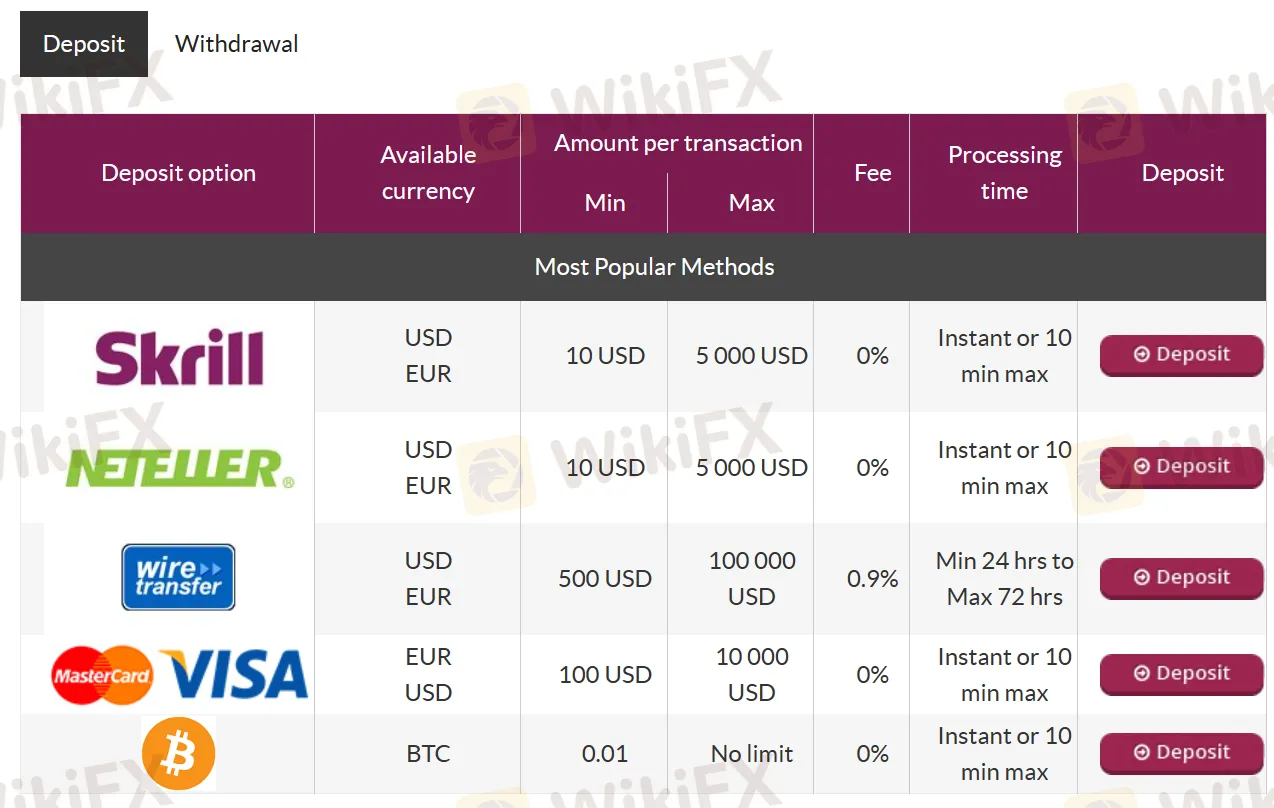Click the Deposit button in the Bitcoin row
The height and width of the screenshot is (808, 1274).
click(1181, 753)
